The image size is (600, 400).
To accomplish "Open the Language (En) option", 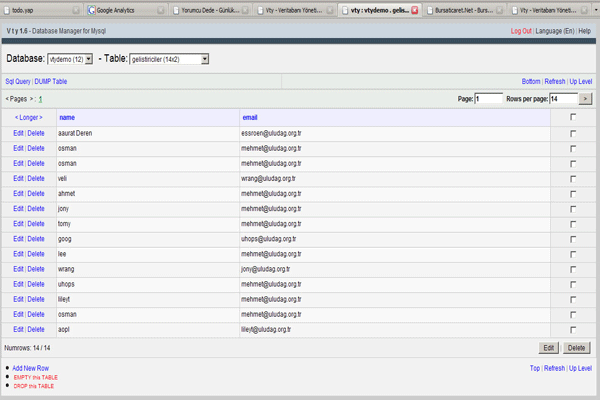I will (x=554, y=31).
